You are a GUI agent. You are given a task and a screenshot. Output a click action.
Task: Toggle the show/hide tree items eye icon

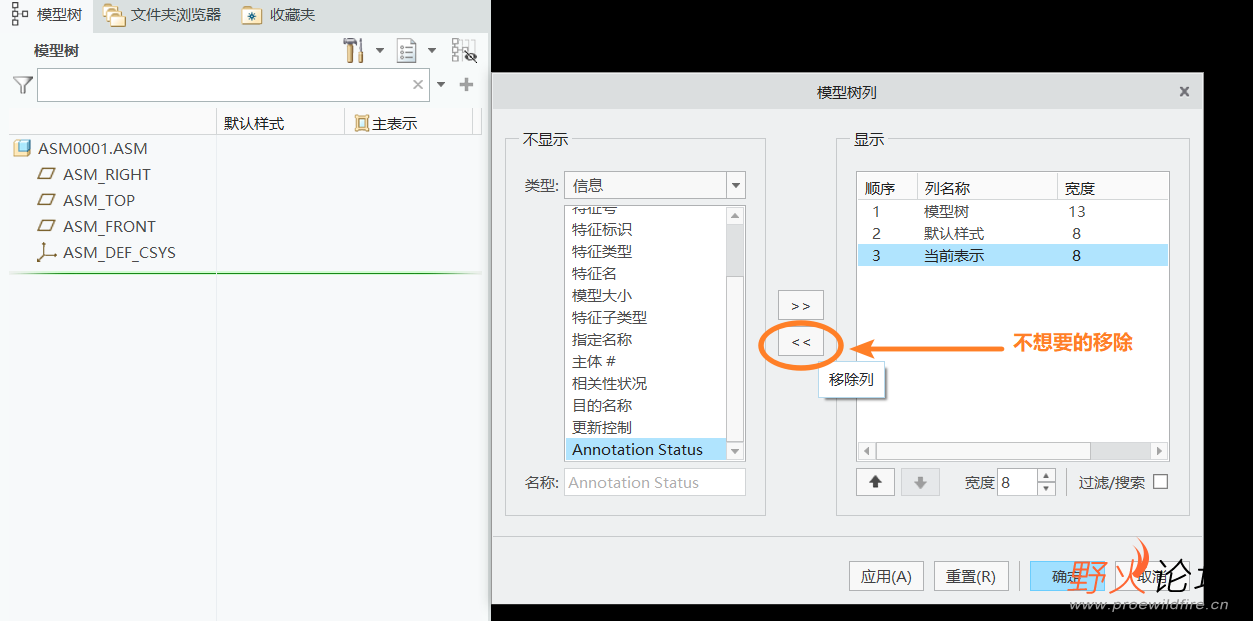click(x=464, y=51)
